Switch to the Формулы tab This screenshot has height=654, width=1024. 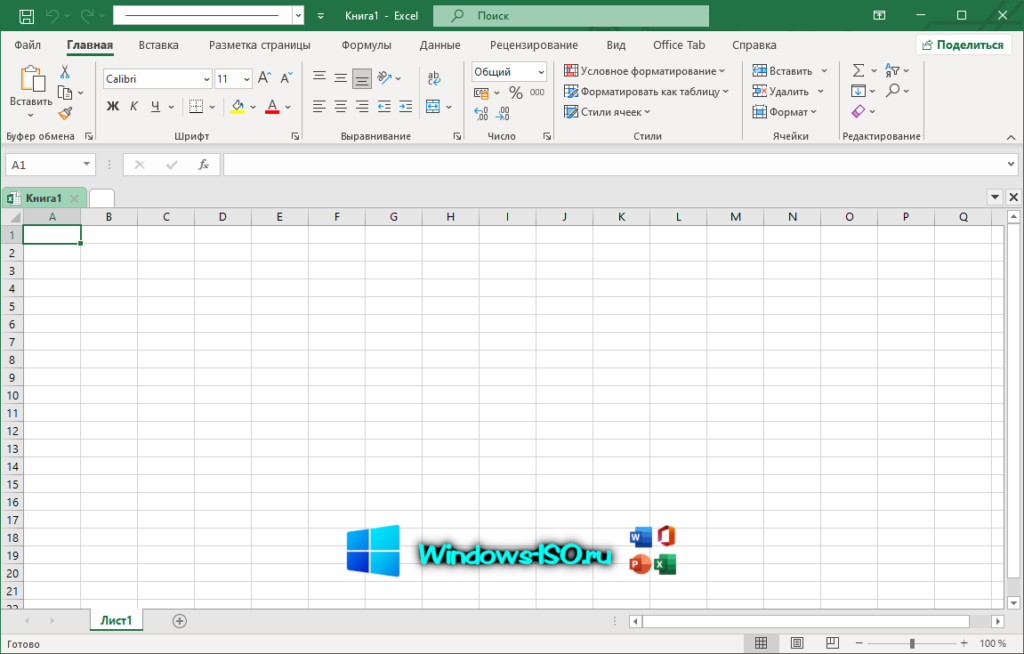[x=366, y=45]
